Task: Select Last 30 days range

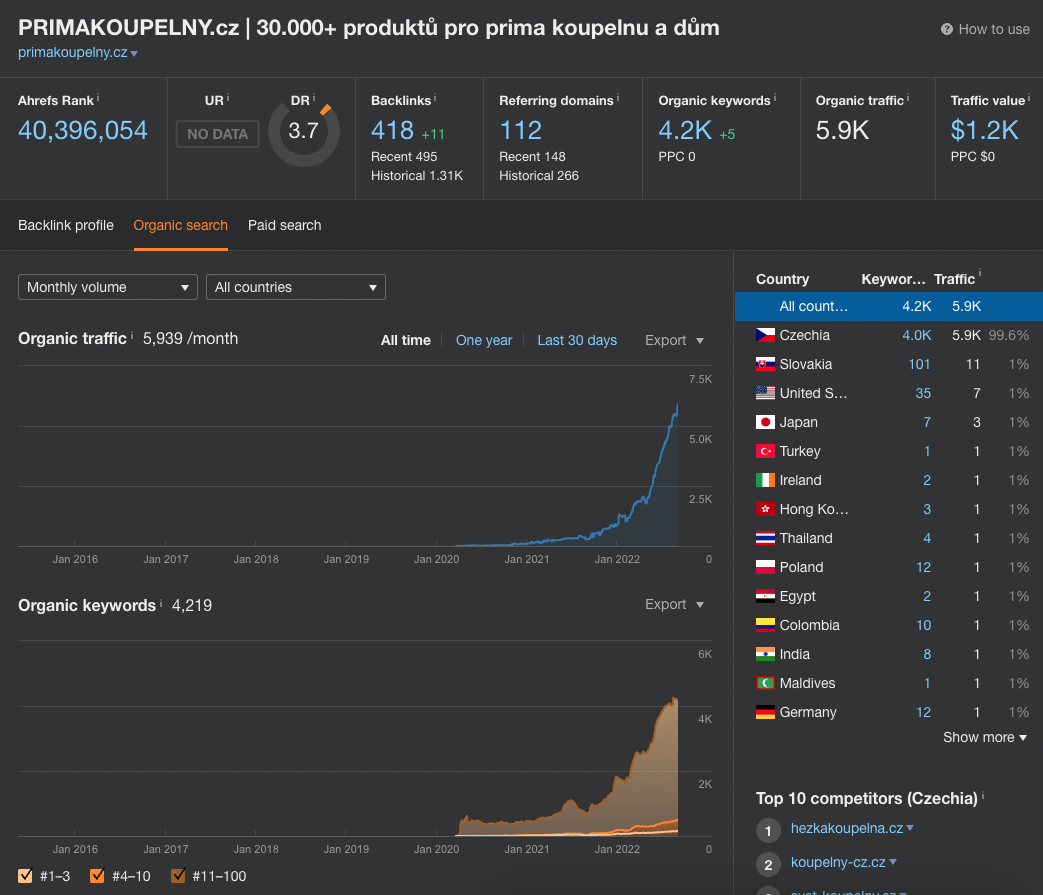Action: [577, 340]
